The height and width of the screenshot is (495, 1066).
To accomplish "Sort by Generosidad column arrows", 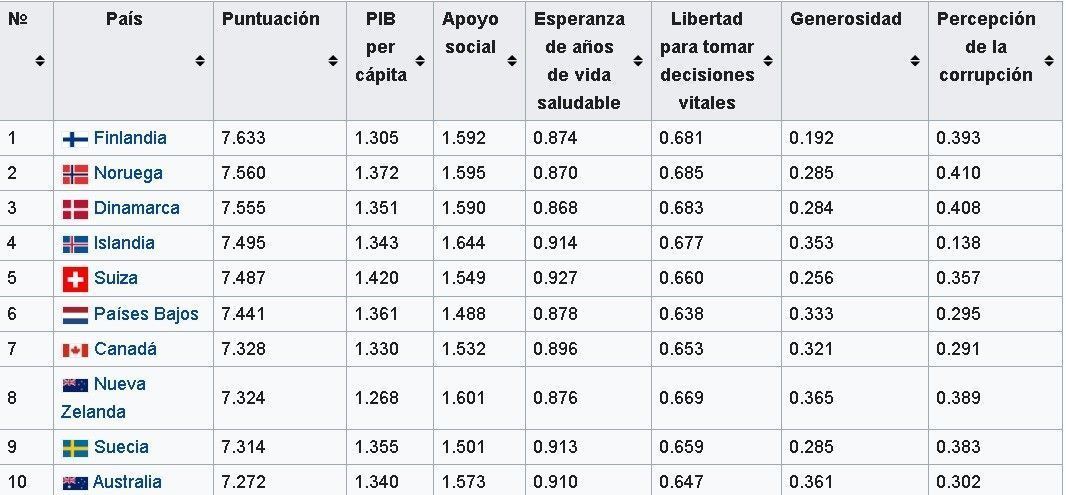I will coord(915,61).
